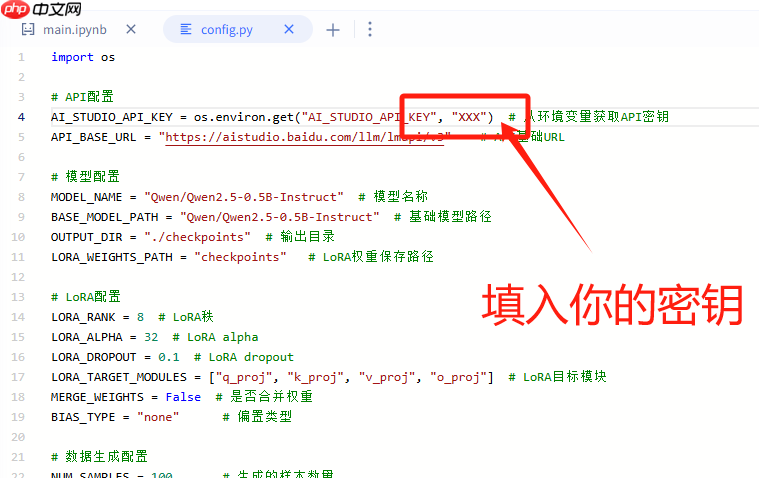The height and width of the screenshot is (478, 759).
Task: Click the LORA_DROPOUT value 0.1
Action: tap(169, 357)
